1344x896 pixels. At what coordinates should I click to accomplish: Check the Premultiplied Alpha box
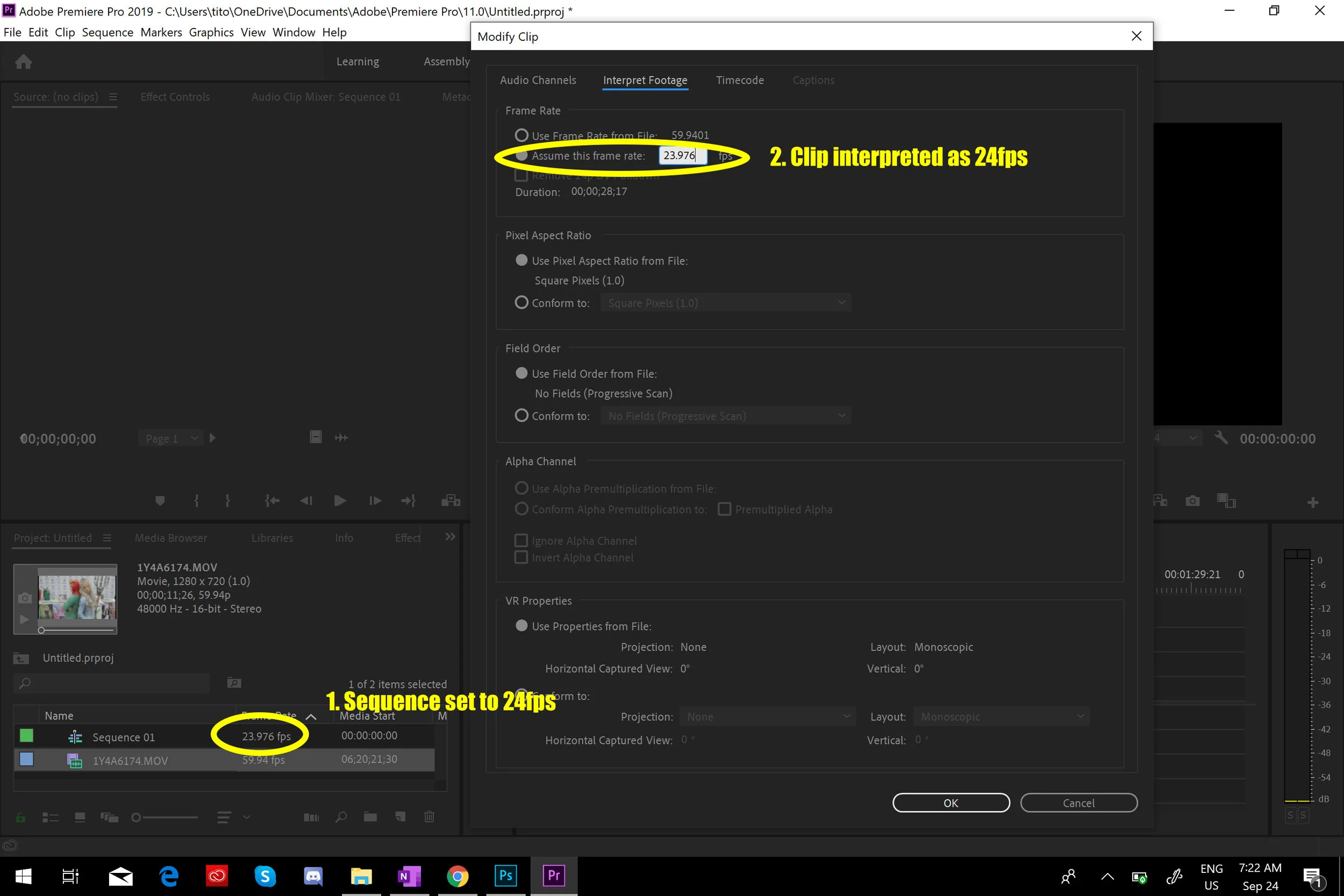click(x=724, y=509)
